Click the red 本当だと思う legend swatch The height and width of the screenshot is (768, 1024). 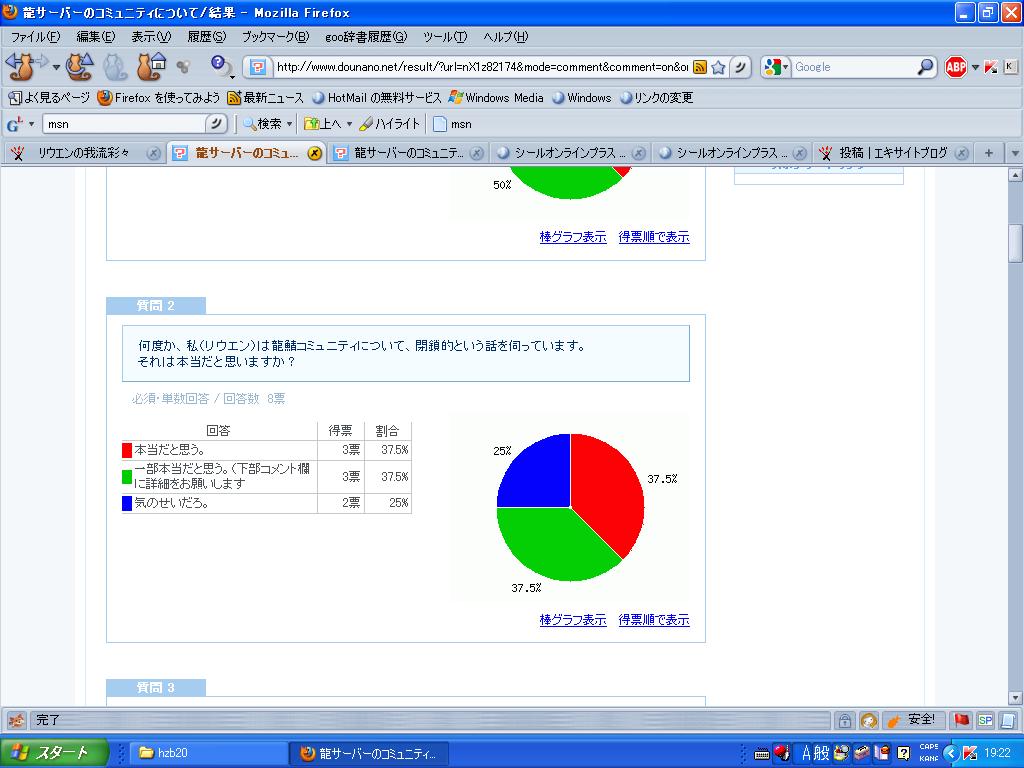[x=127, y=450]
